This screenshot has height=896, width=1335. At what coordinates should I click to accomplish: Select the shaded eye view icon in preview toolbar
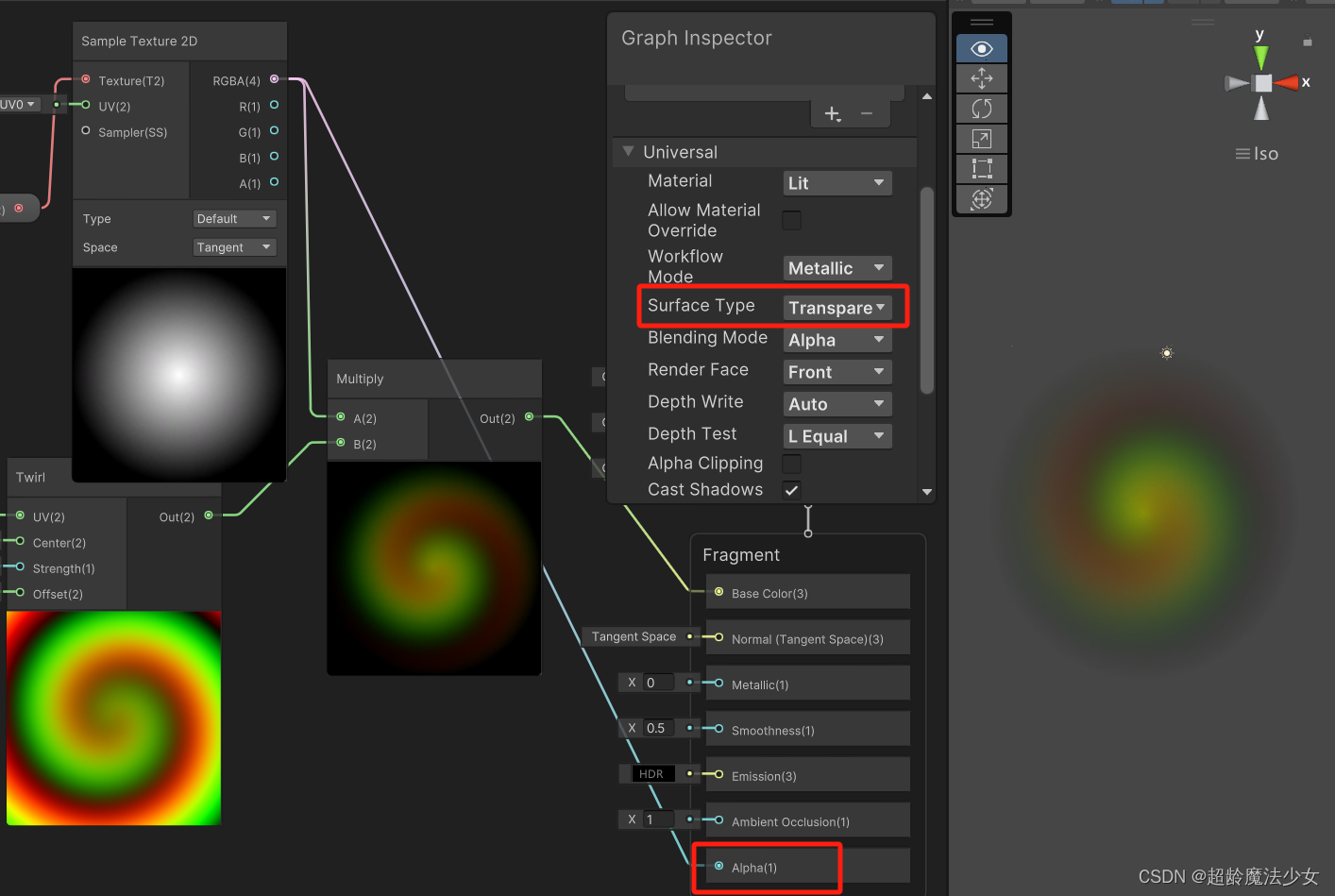(981, 48)
